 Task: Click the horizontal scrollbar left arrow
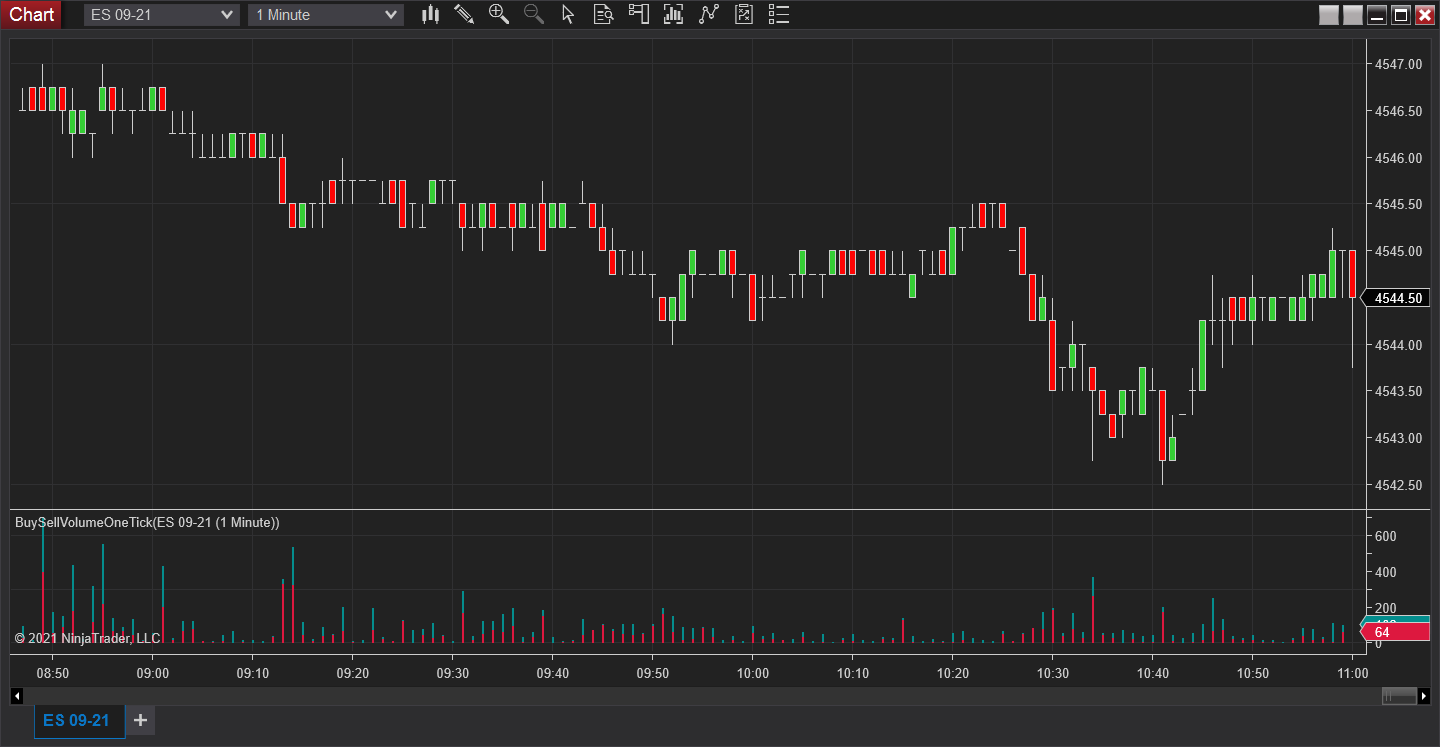[x=16, y=696]
